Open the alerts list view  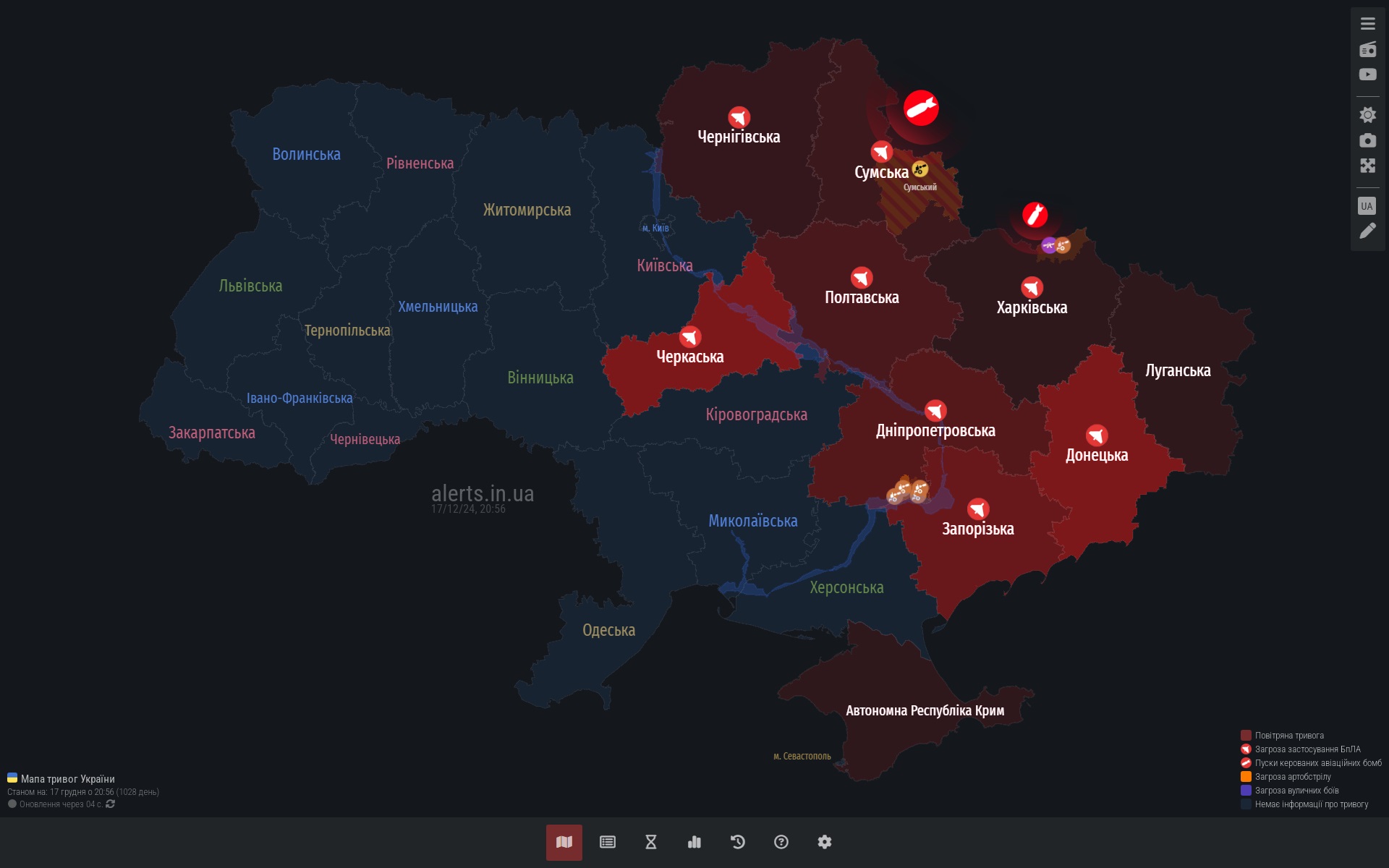[x=608, y=842]
